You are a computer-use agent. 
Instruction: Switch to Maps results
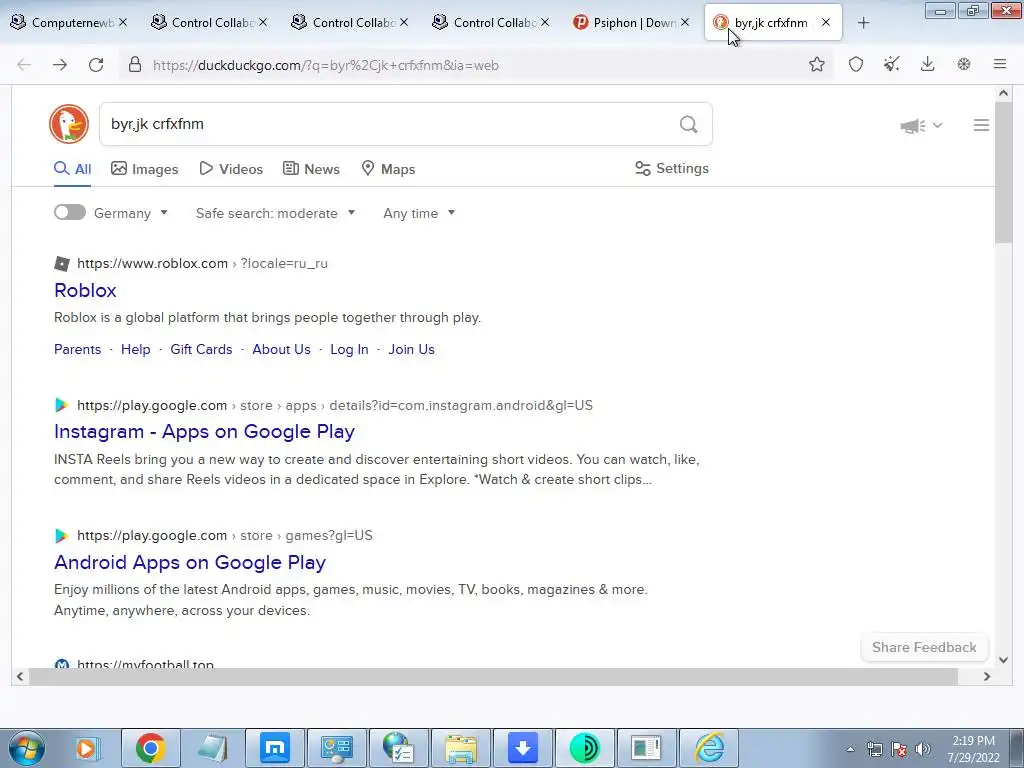click(389, 169)
